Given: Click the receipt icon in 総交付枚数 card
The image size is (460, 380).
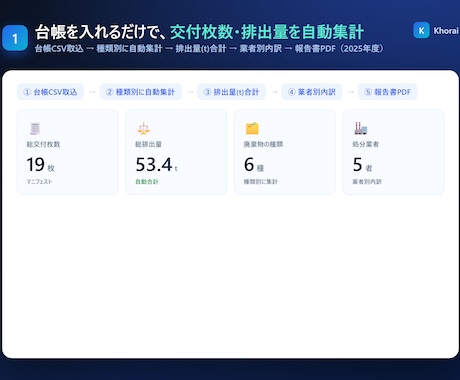Looking at the screenshot, I should coord(35,128).
